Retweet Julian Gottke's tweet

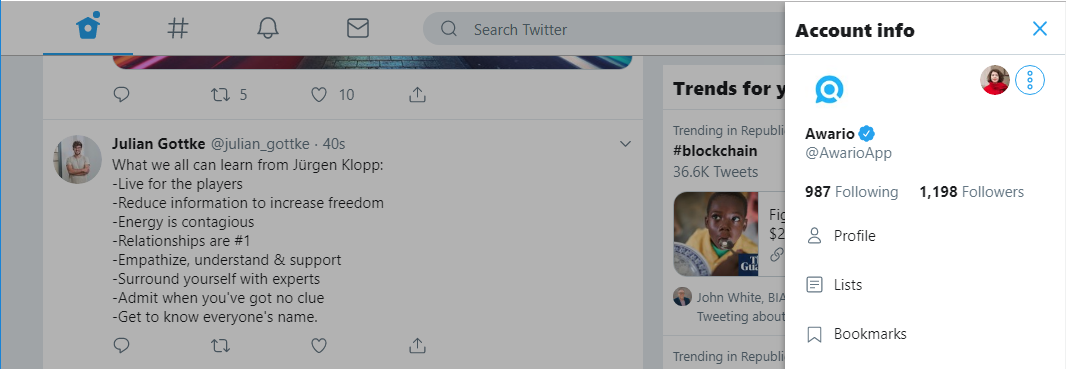click(x=220, y=346)
